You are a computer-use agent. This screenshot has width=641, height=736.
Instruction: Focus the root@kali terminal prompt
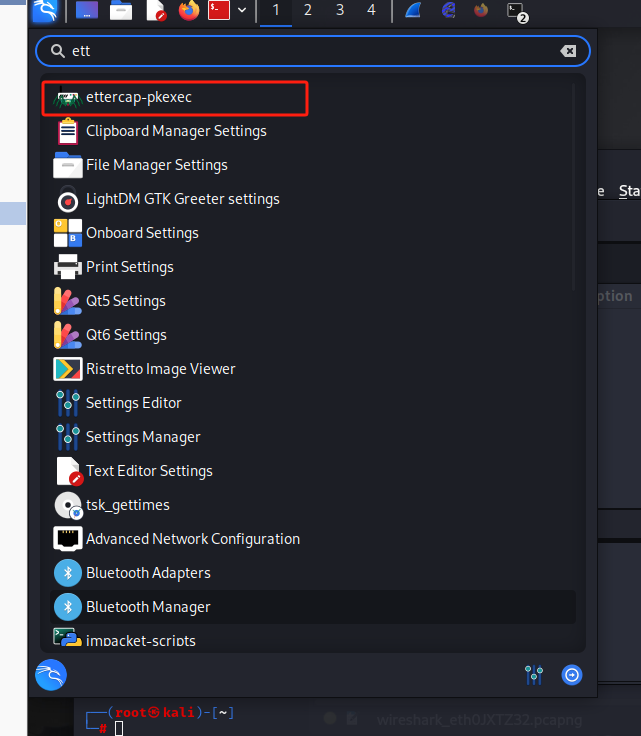point(160,721)
